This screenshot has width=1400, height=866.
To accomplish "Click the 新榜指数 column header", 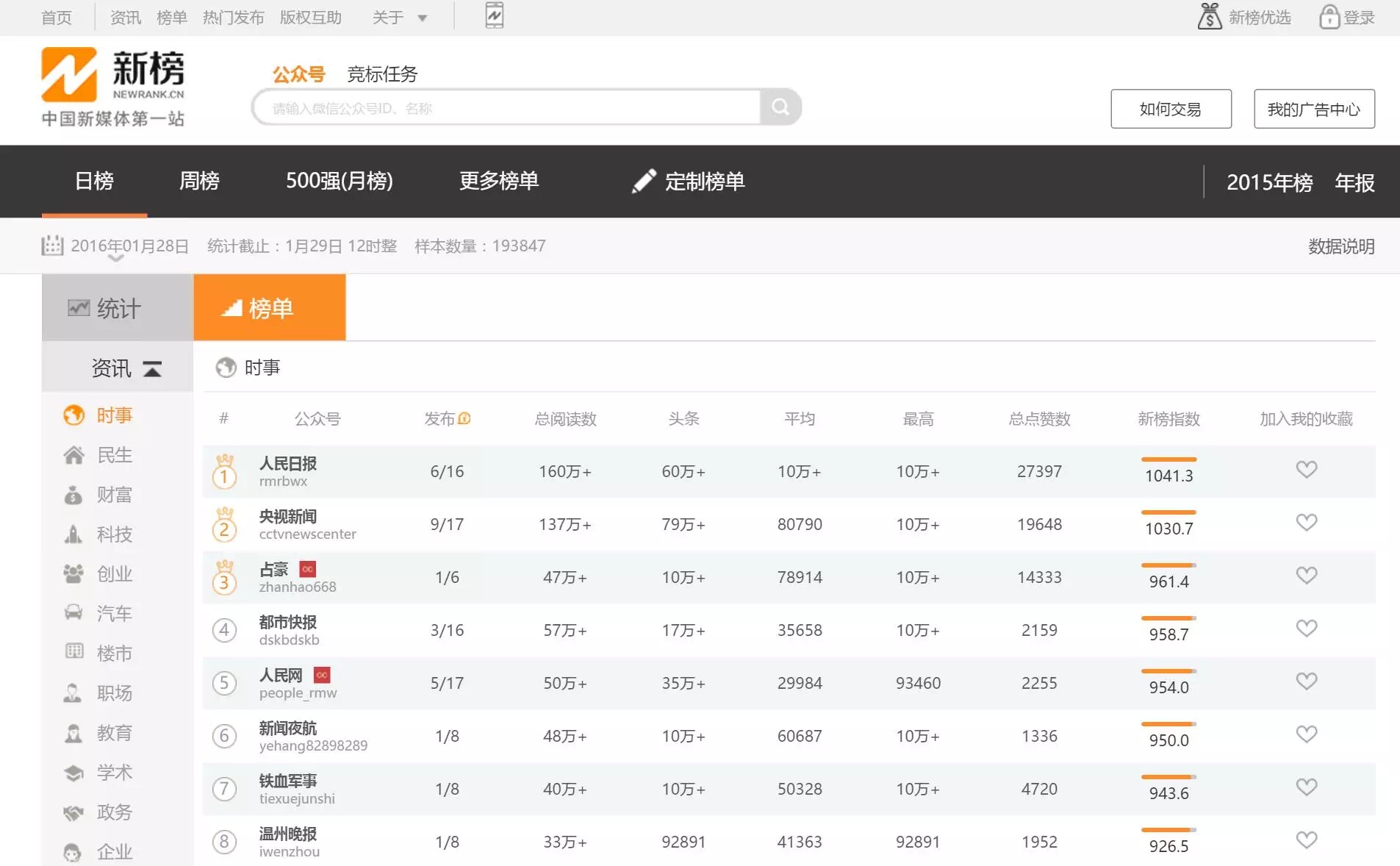I will [x=1169, y=419].
